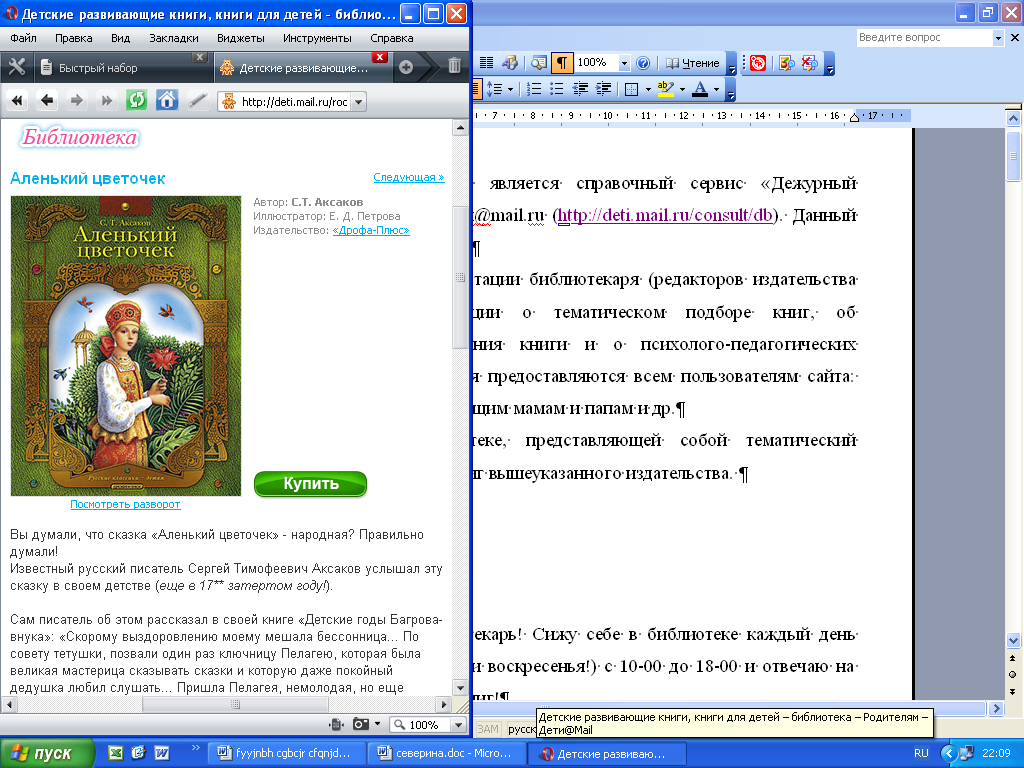Expand the font color dropdown arrow
The image size is (1024, 768).
tap(716, 89)
